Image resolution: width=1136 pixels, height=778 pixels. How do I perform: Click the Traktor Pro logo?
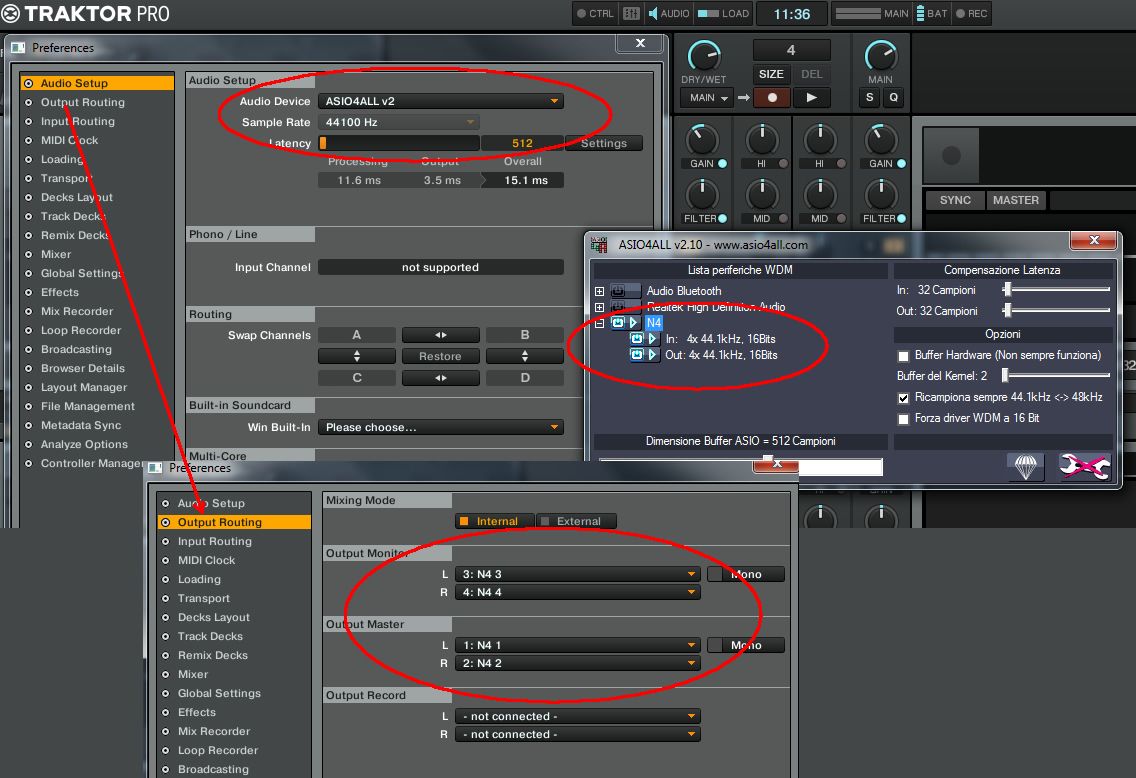(85, 14)
